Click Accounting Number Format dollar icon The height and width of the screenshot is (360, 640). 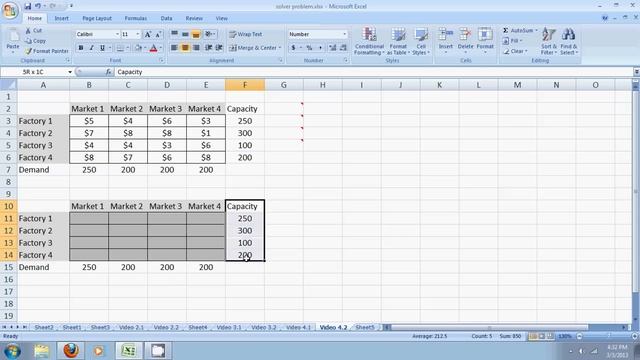293,48
